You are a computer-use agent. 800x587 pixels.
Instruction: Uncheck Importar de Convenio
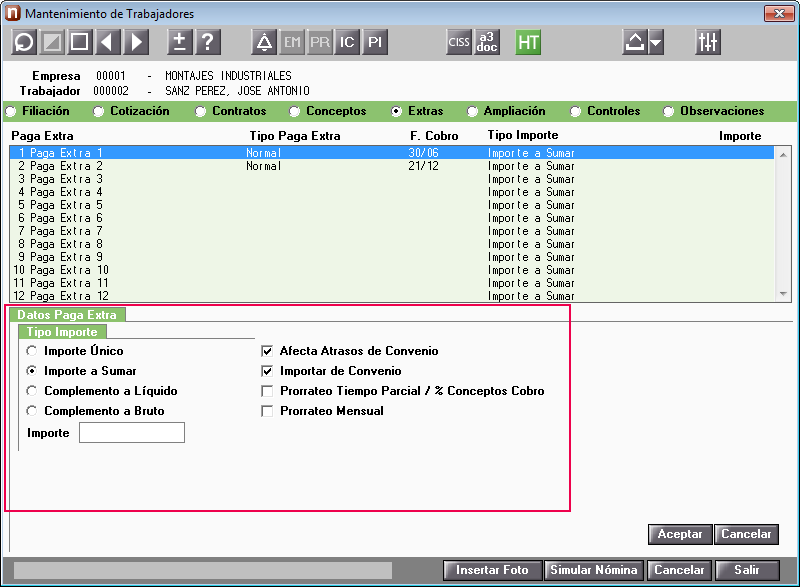point(267,371)
